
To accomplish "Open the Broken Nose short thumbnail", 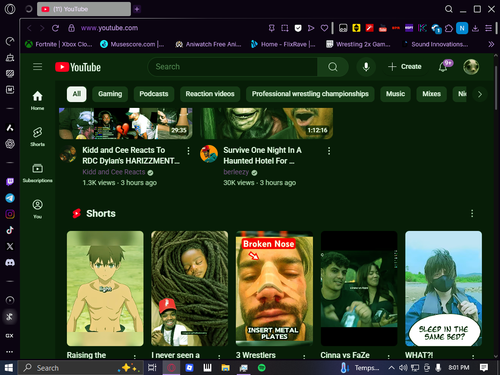I will point(274,288).
